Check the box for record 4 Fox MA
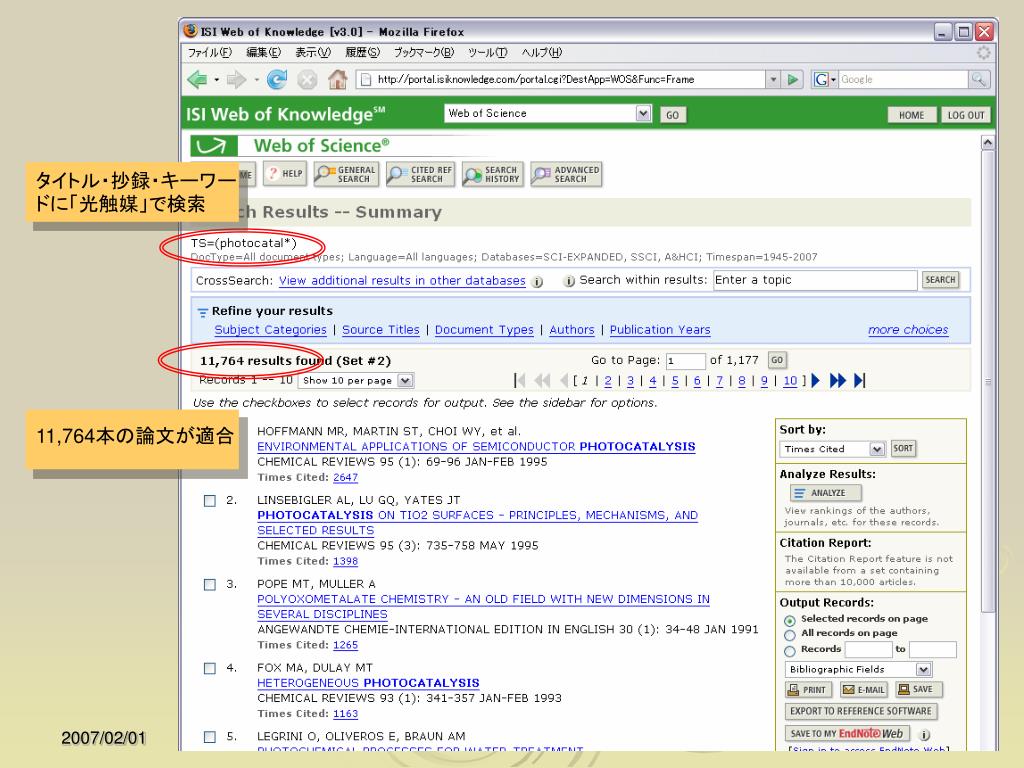Viewport: 1024px width, 768px height. coord(210,668)
